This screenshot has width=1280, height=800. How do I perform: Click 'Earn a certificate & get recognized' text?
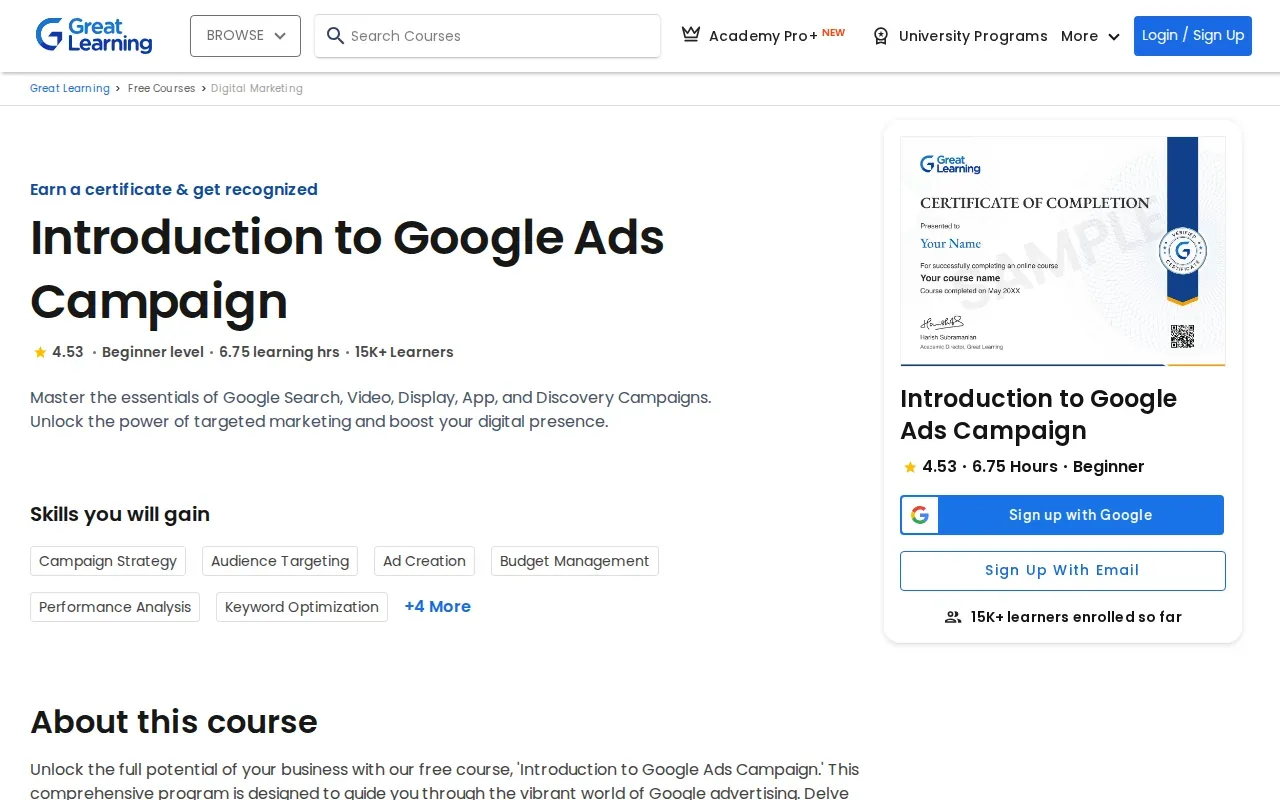click(x=174, y=189)
